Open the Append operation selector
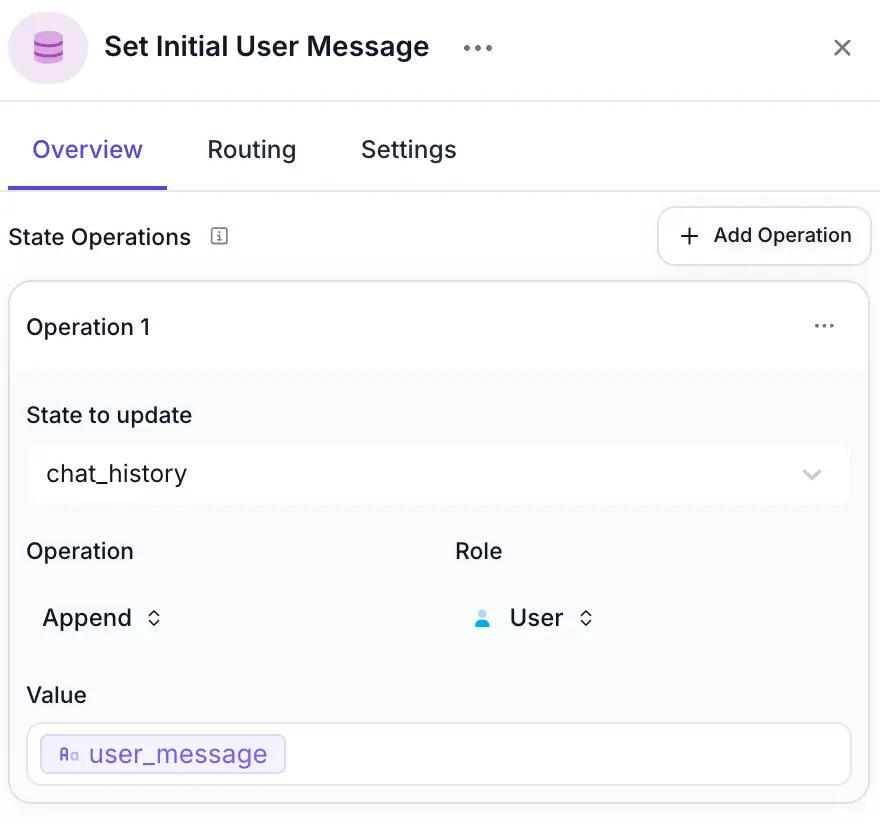This screenshot has width=880, height=824. pyautogui.click(x=102, y=618)
